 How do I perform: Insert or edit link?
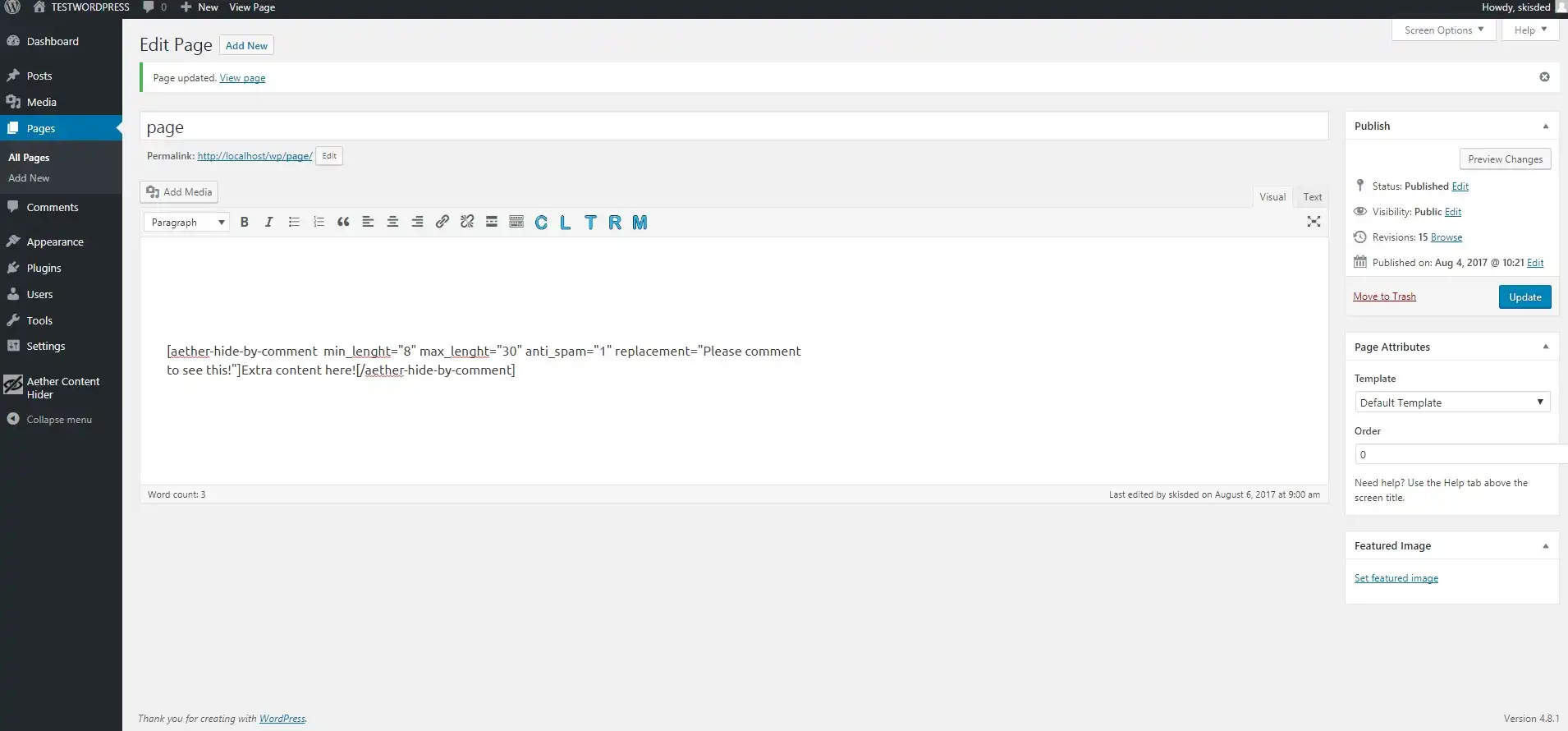pos(442,222)
